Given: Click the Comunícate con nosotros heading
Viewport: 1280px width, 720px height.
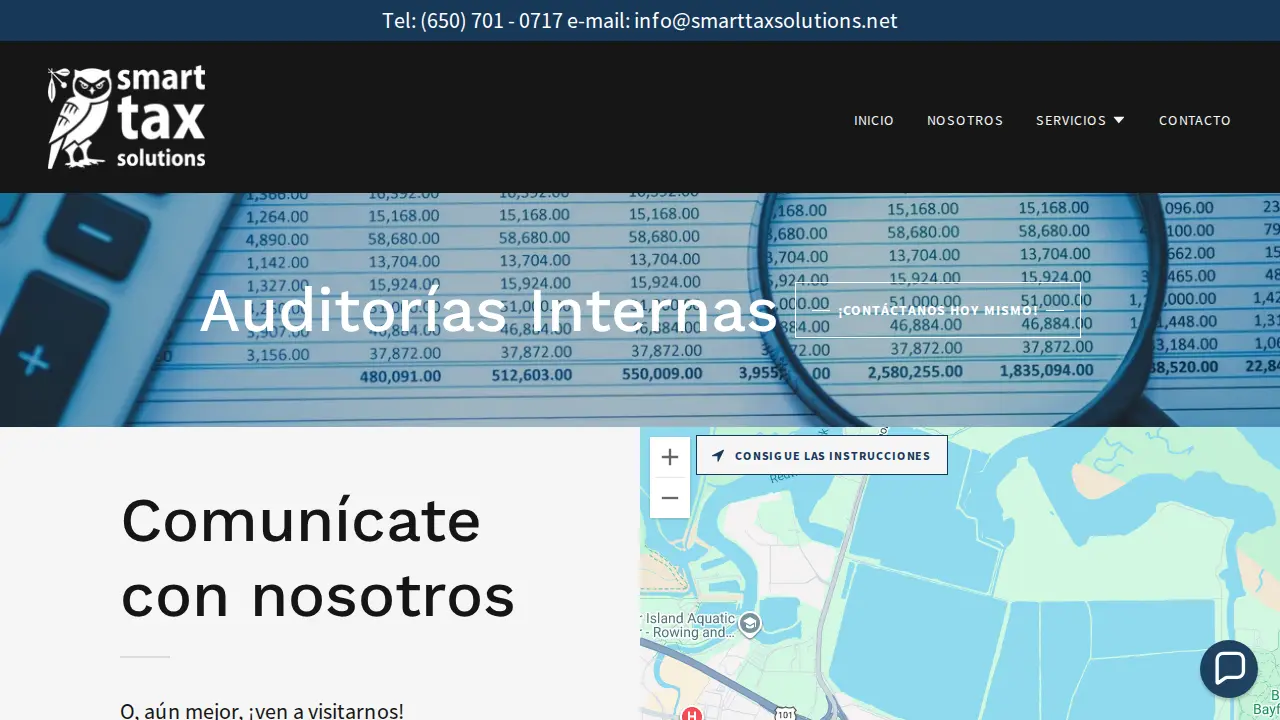Looking at the screenshot, I should point(318,558).
